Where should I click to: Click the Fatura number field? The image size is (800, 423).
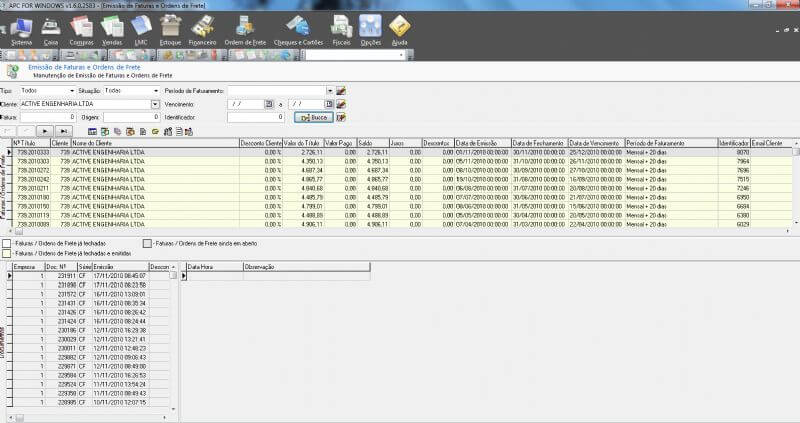pyautogui.click(x=48, y=117)
